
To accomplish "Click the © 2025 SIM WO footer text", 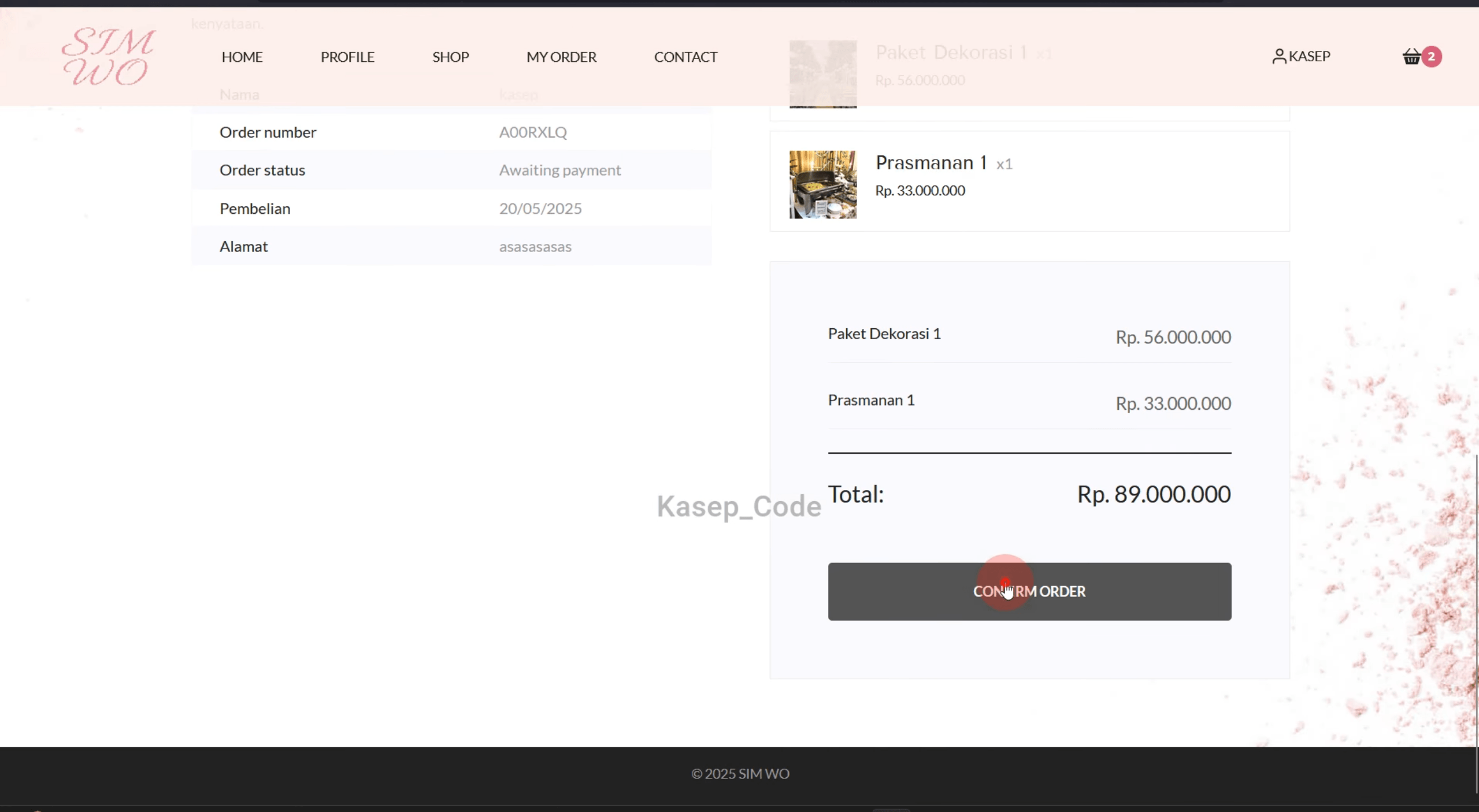I will click(740, 773).
